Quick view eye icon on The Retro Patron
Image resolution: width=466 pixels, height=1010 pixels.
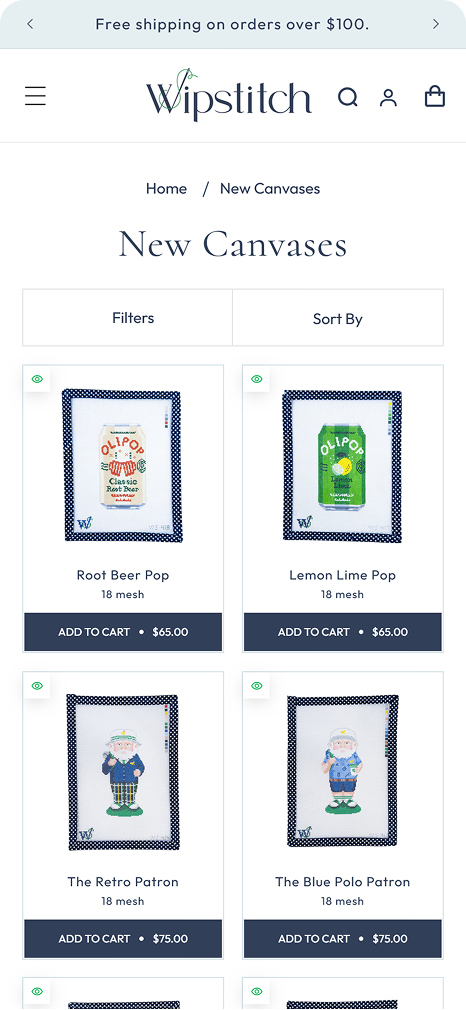tap(37, 685)
